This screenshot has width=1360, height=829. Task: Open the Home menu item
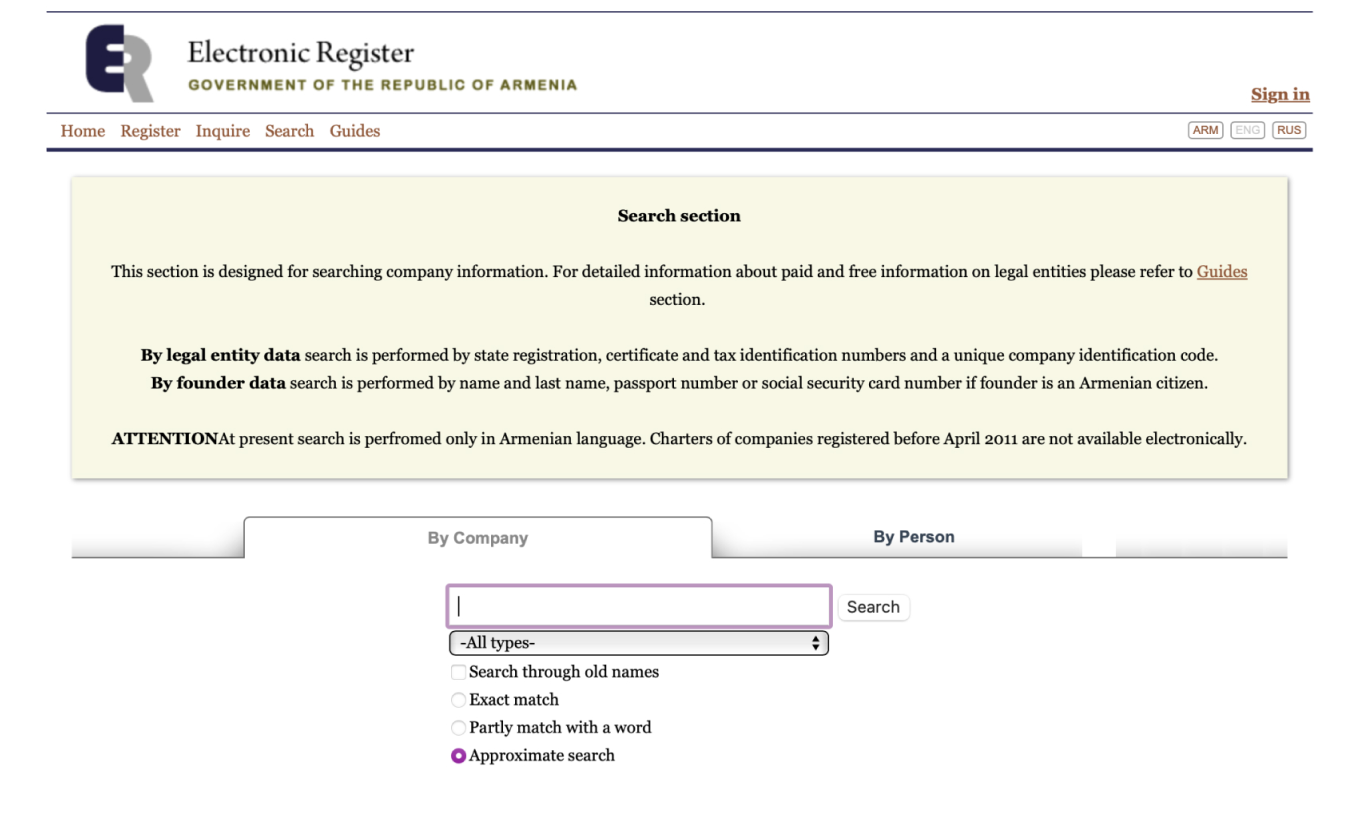coord(83,131)
